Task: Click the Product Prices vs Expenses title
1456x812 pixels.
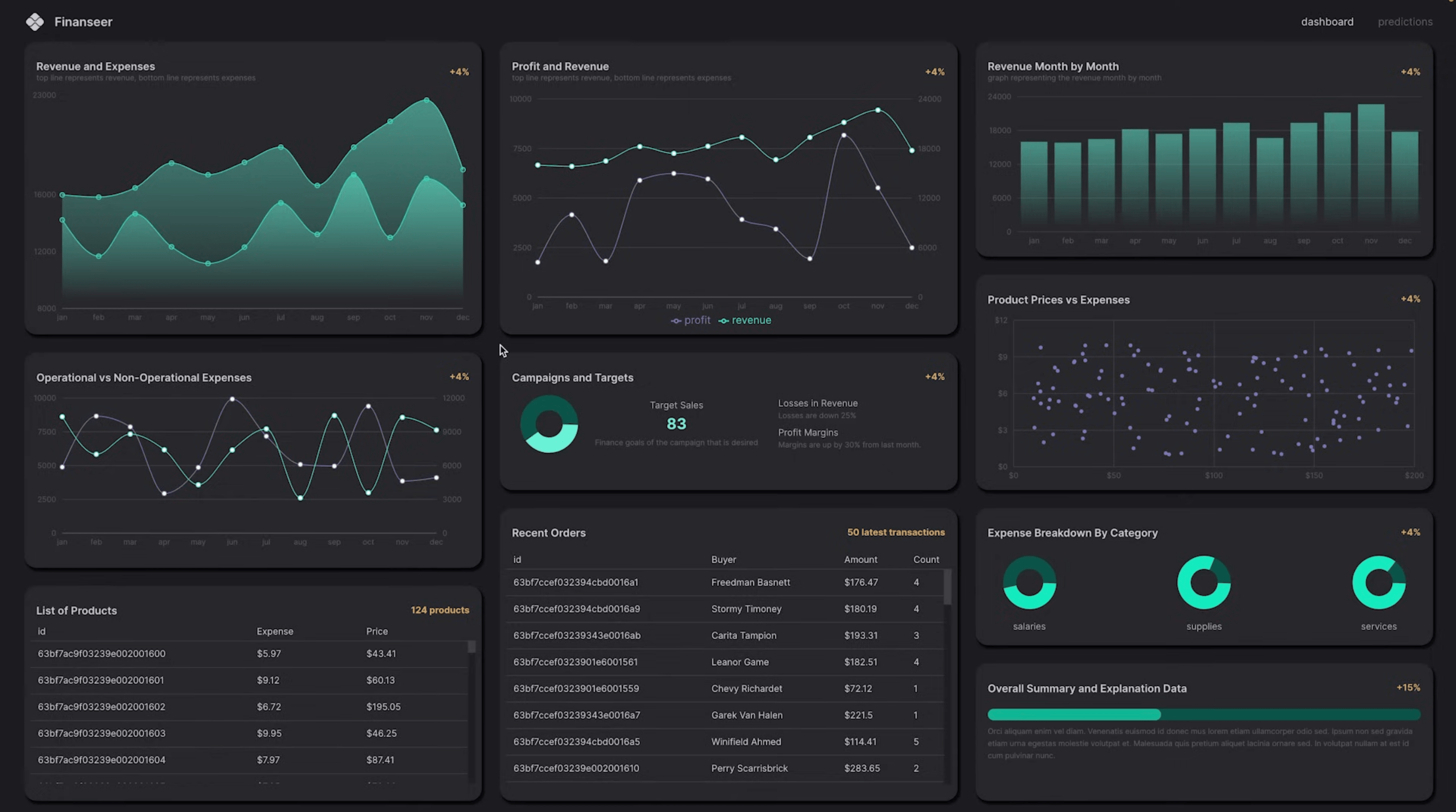Action: tap(1058, 299)
